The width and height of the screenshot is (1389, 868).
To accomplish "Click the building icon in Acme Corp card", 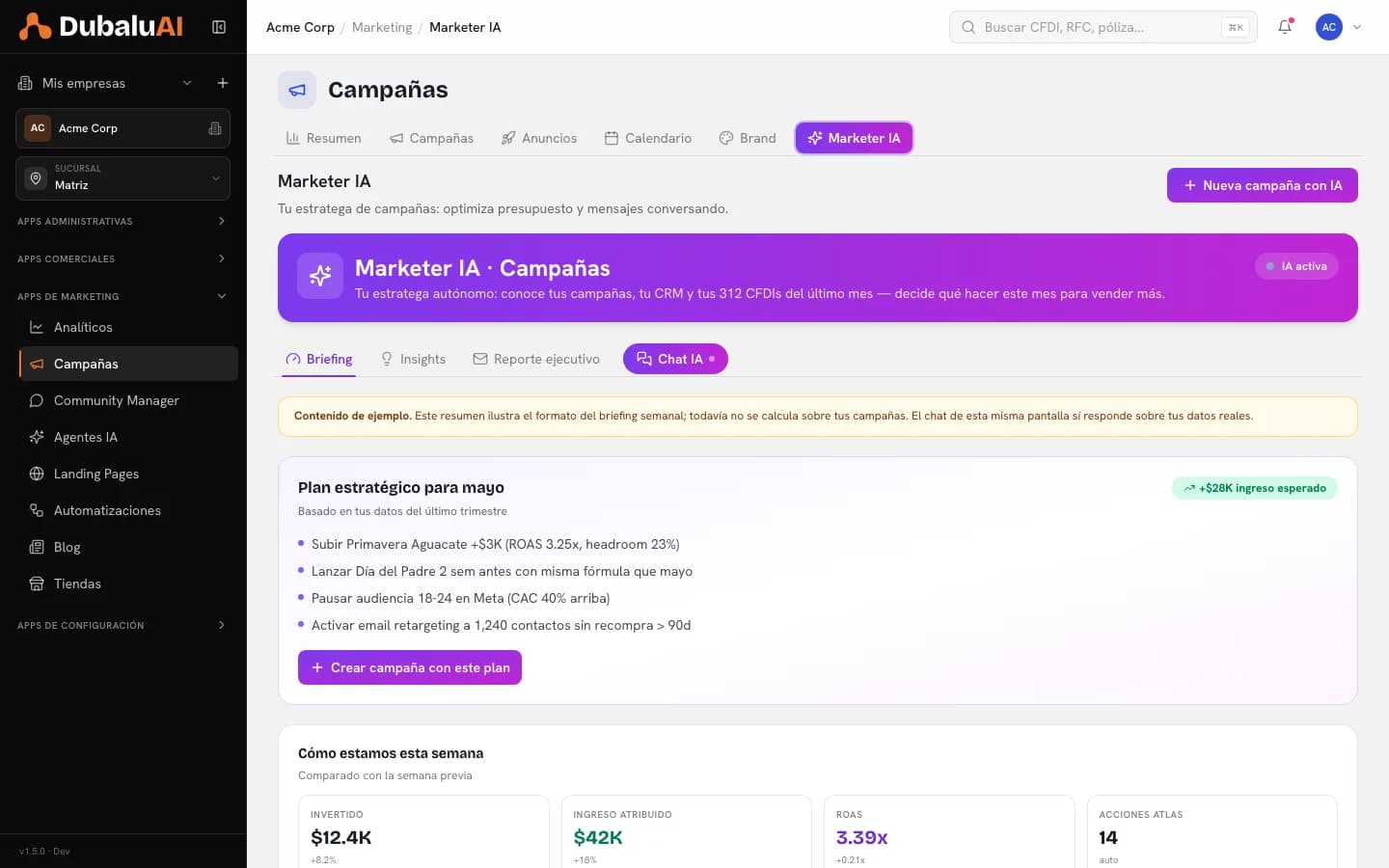I will click(215, 128).
